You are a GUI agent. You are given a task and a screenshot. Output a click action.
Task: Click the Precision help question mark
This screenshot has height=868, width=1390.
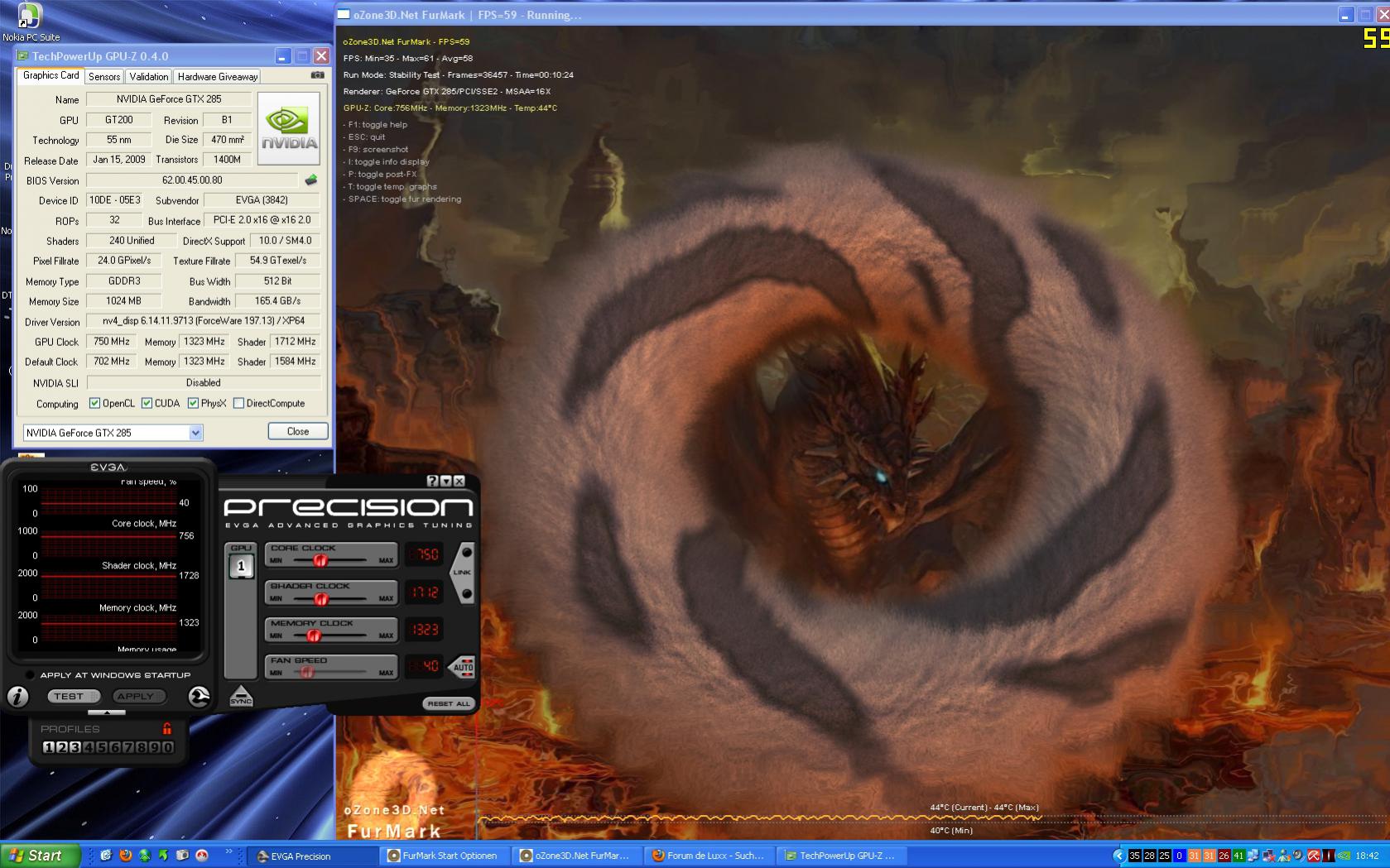coord(432,481)
